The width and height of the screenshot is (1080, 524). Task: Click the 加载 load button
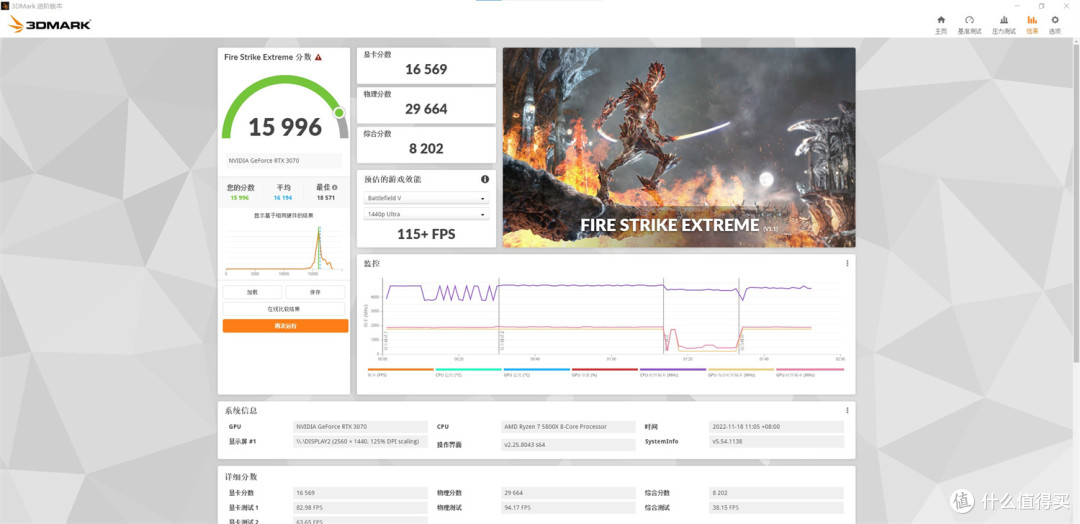point(252,292)
